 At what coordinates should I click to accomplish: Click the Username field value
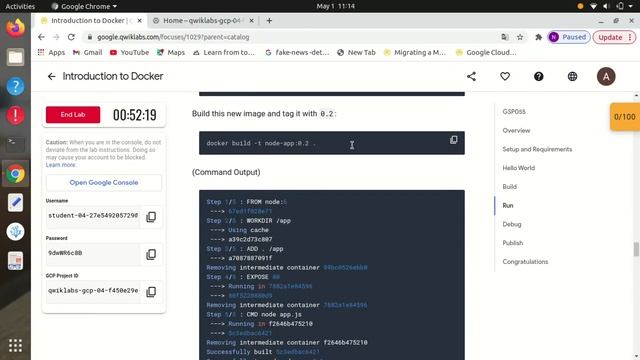[x=93, y=216]
